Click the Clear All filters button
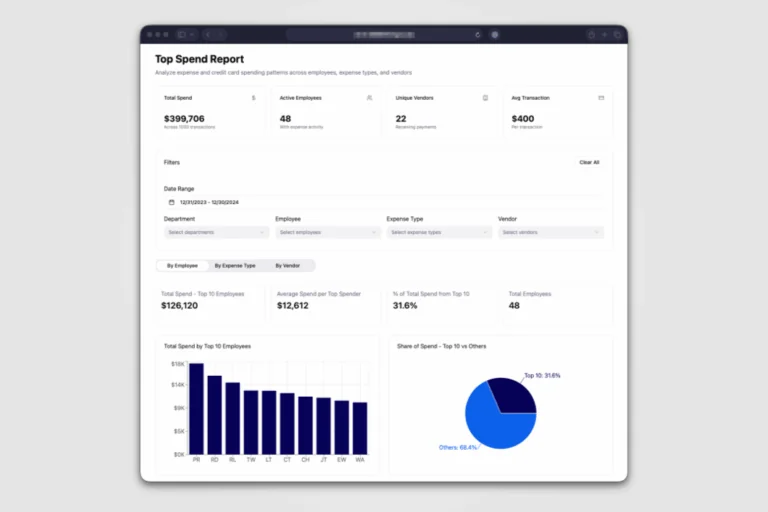Viewport: 768px width, 512px height. point(589,162)
